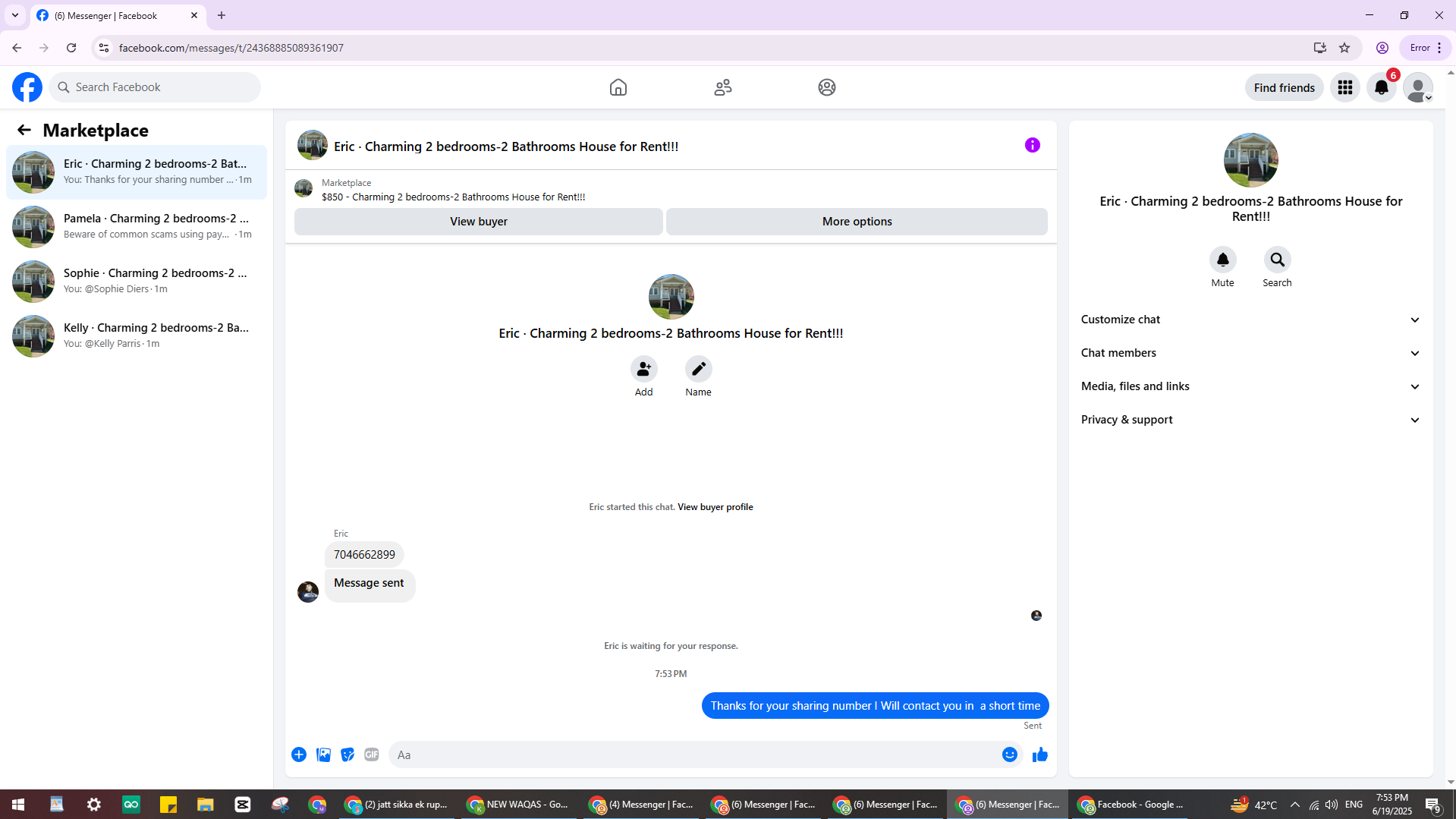This screenshot has height=819, width=1456.
Task: Open the Facebook menu grid icon
Action: [1345, 87]
